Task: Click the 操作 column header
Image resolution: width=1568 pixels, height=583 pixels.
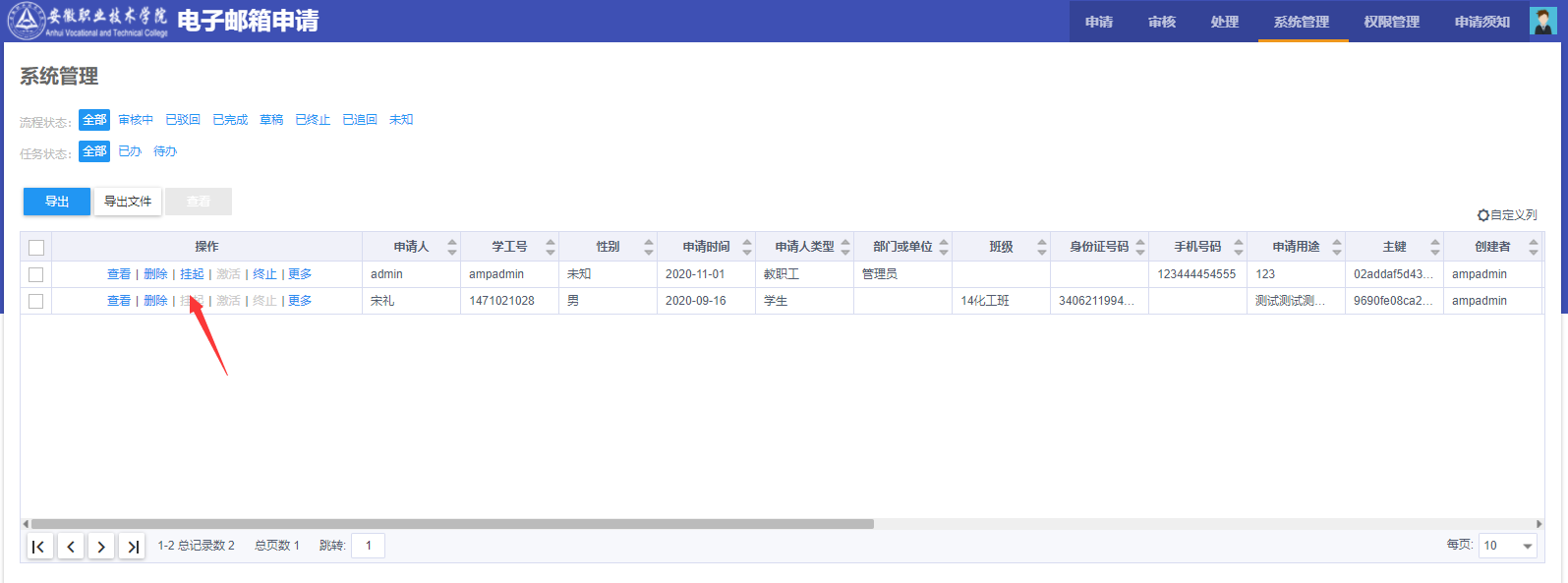Action: (x=206, y=247)
